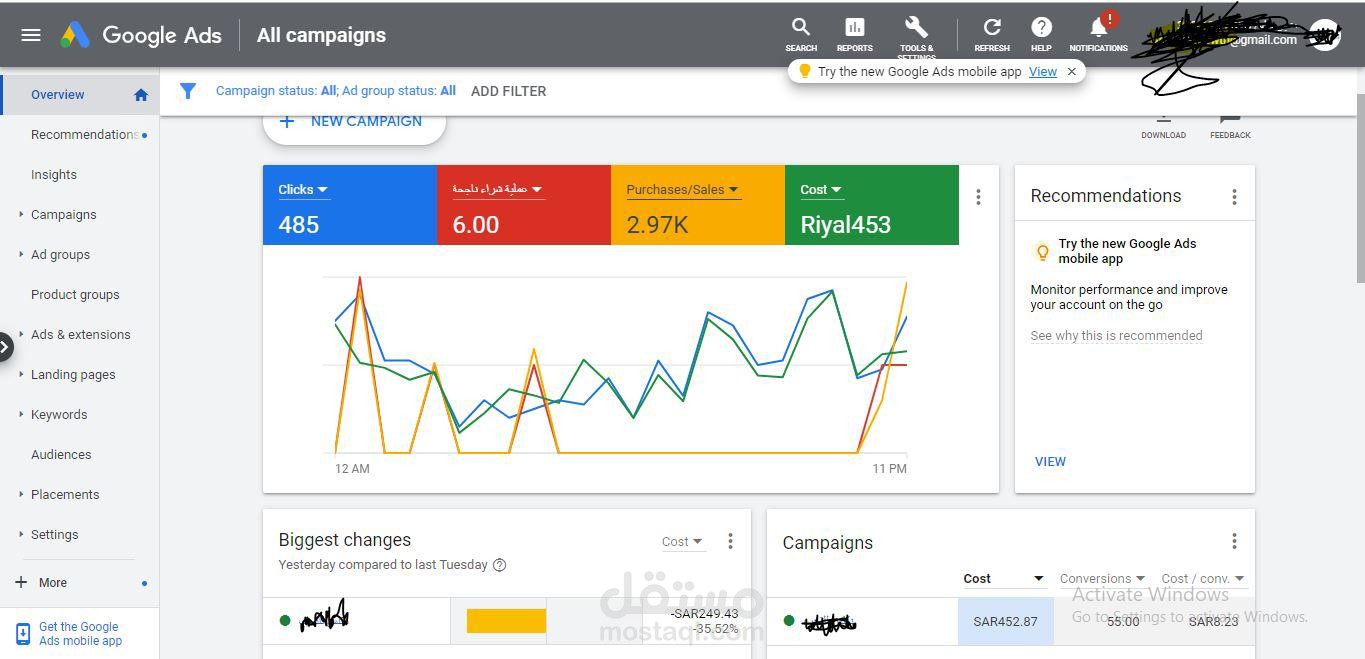Open the Purchases/Sales metric dropdown
Screen dimensions: 1365x659
(682, 189)
